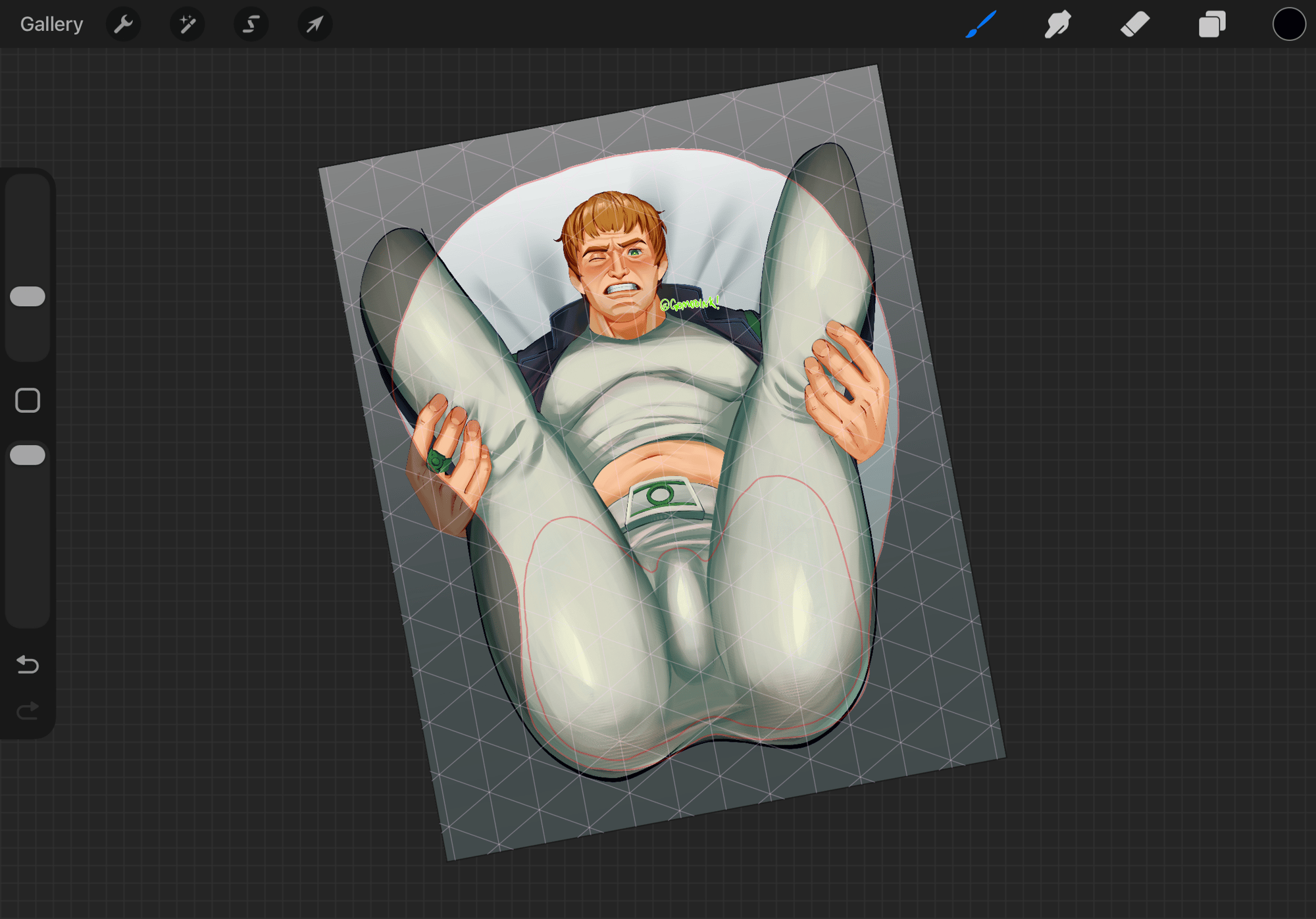The height and width of the screenshot is (919, 1316).
Task: Tap the green ring on the finger
Action: [x=438, y=461]
